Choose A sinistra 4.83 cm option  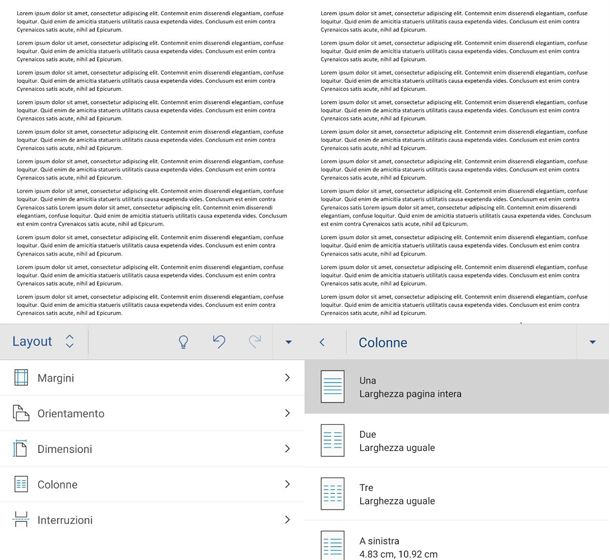pyautogui.click(x=457, y=541)
